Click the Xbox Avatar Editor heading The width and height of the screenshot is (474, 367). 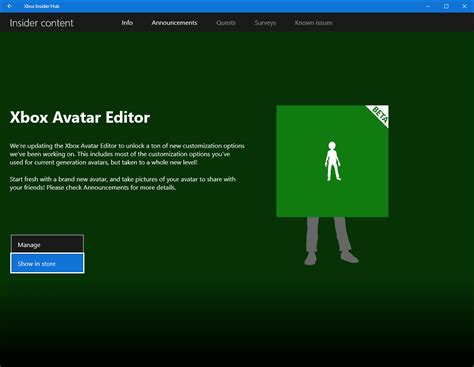[80, 117]
